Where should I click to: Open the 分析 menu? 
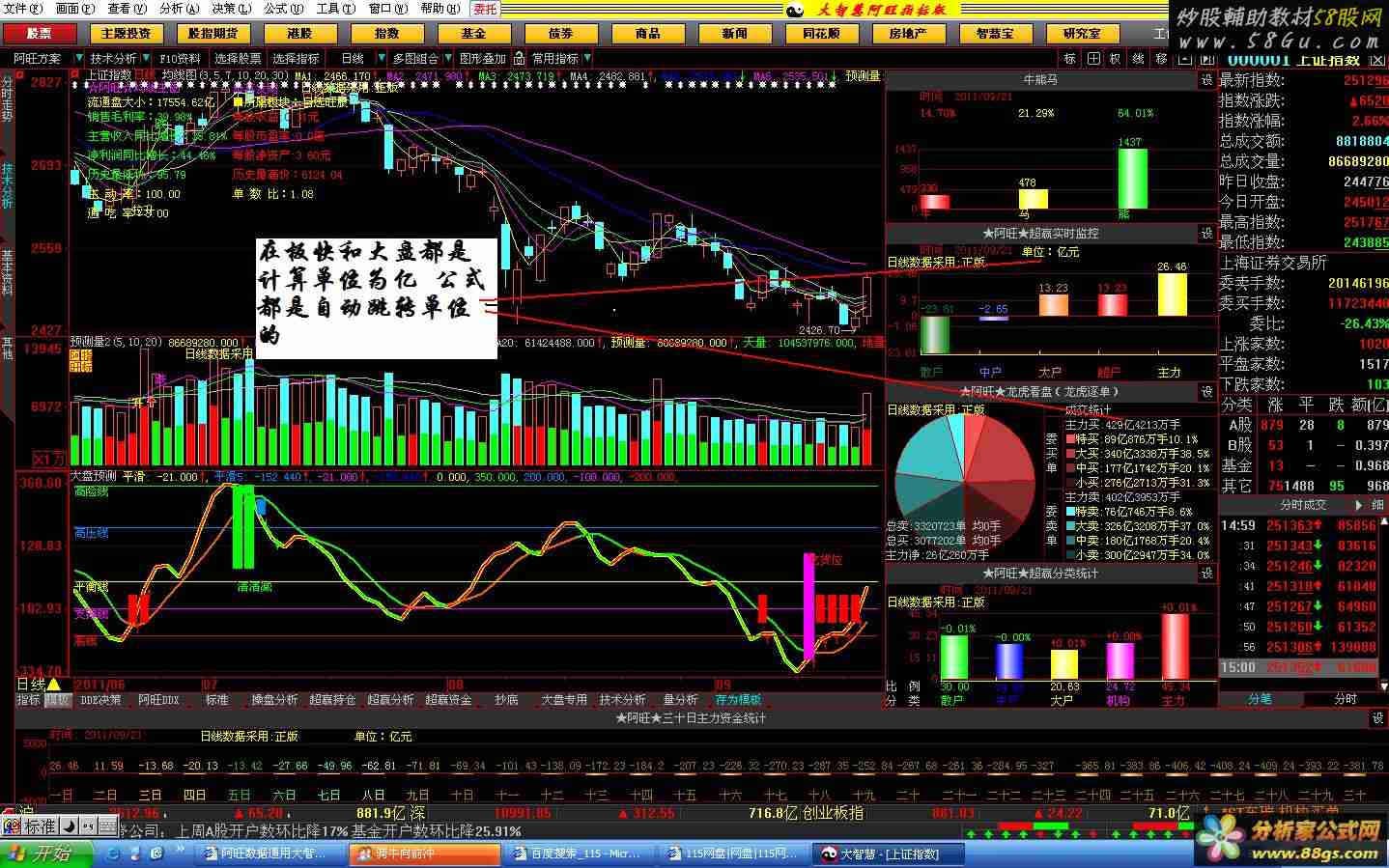179,9
